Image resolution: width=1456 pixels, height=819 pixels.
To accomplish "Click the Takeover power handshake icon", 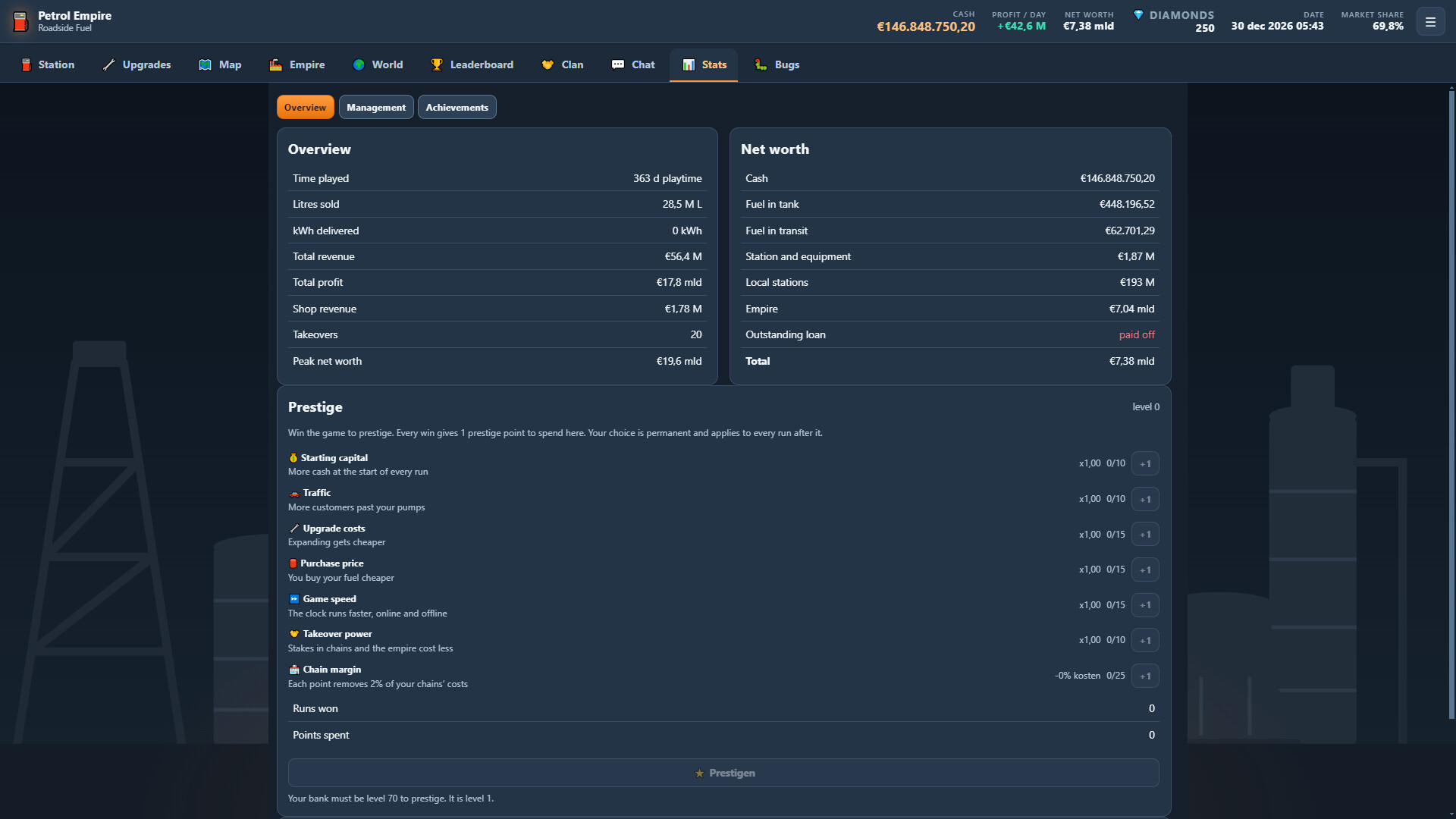I will (x=294, y=634).
